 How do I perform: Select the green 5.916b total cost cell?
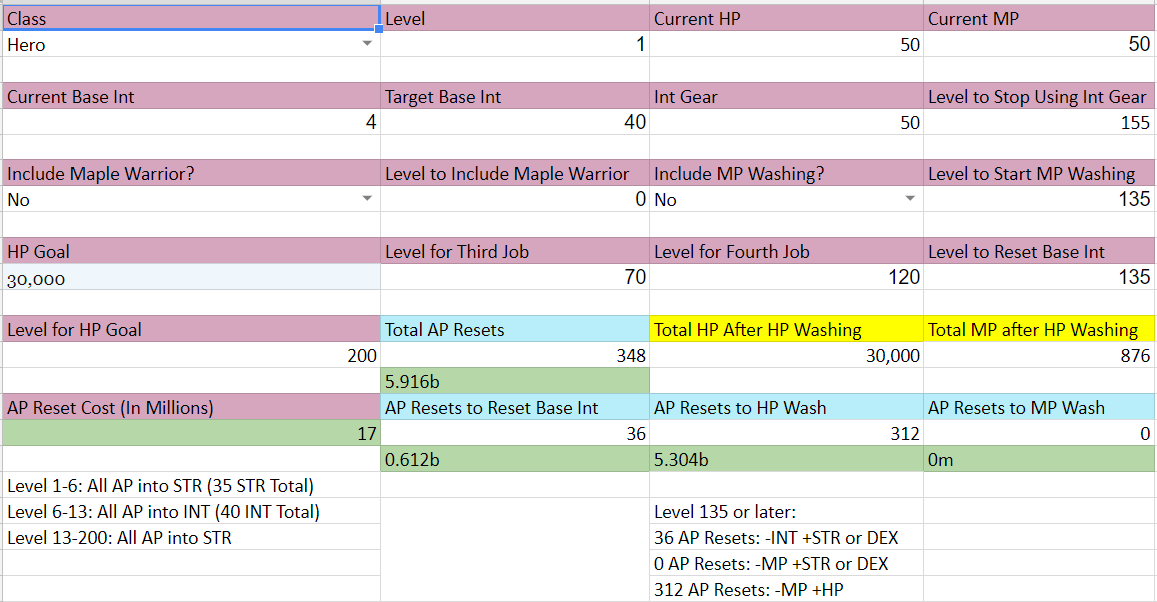coord(514,381)
